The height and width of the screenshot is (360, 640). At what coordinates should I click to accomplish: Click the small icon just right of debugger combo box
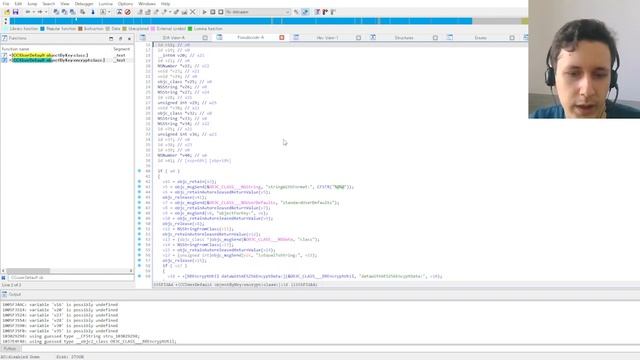coord(296,12)
